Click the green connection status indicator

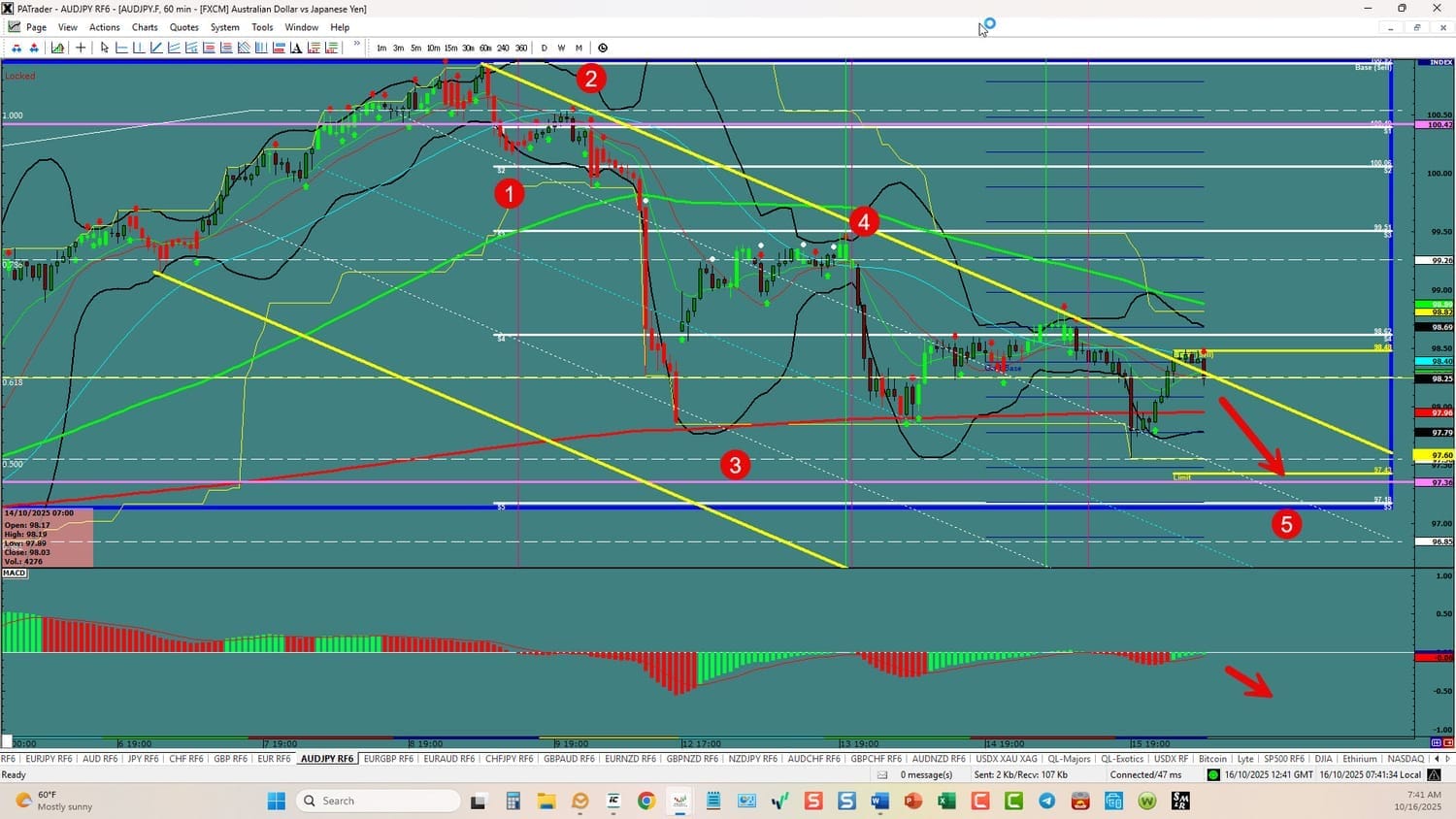tap(1212, 775)
